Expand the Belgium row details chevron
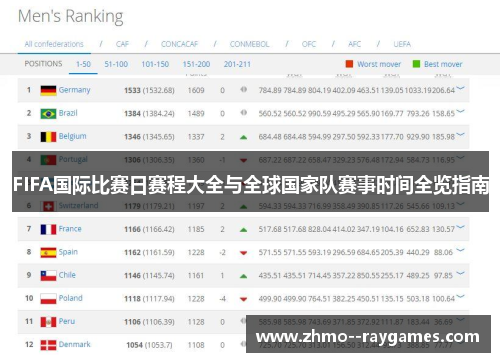Screen dimensions: 500x362 pos(460,135)
